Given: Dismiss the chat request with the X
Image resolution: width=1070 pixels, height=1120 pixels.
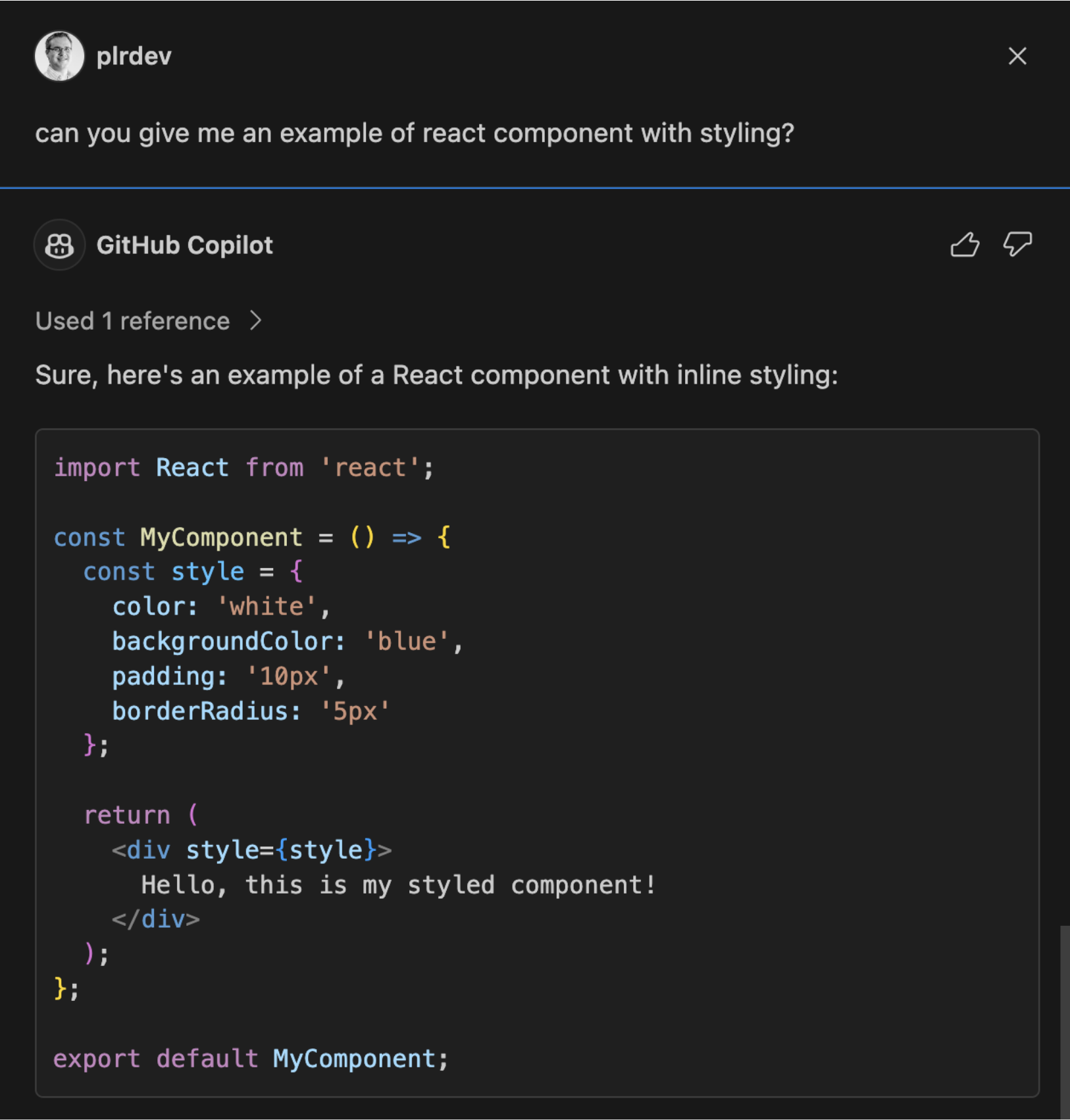Looking at the screenshot, I should 1017,56.
